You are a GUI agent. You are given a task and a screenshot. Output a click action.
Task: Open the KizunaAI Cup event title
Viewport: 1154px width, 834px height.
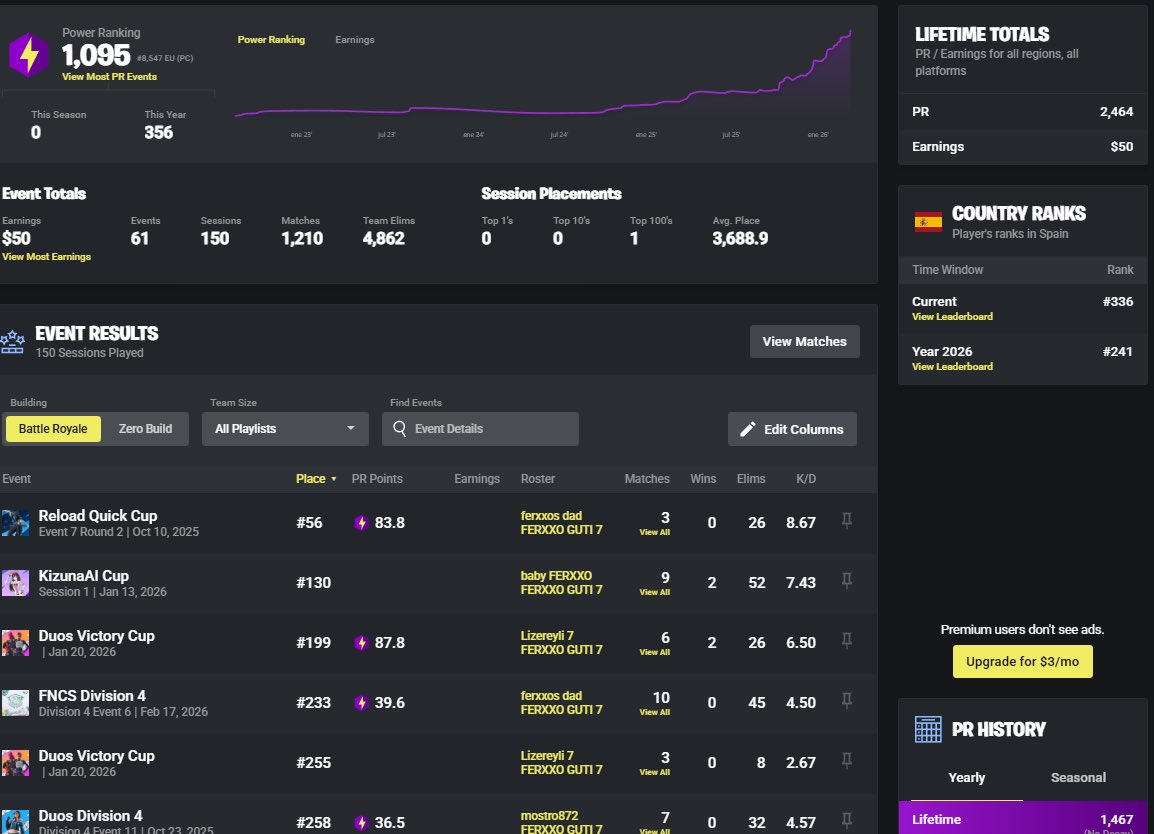click(83, 576)
